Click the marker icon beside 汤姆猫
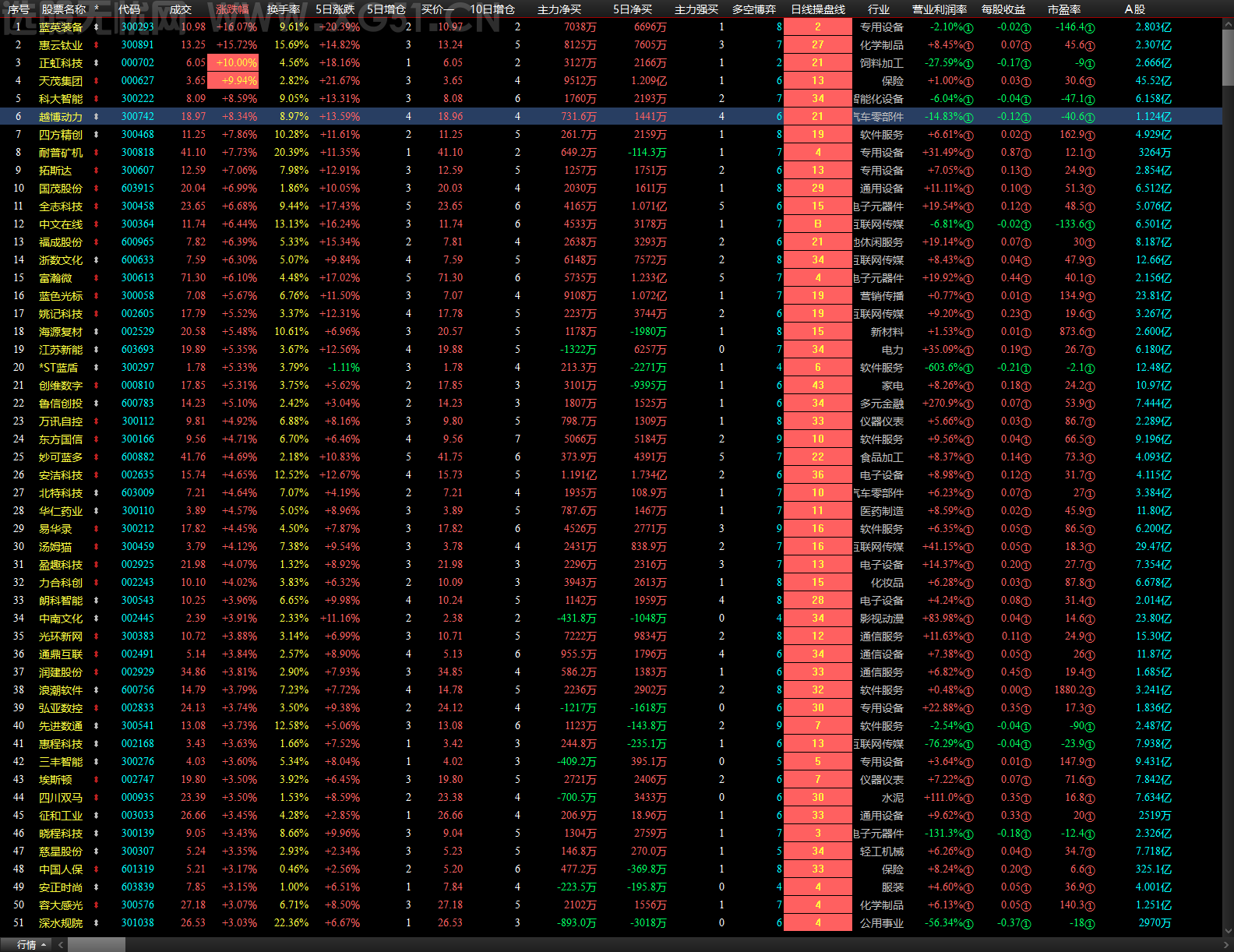This screenshot has width=1234, height=952. [97, 547]
